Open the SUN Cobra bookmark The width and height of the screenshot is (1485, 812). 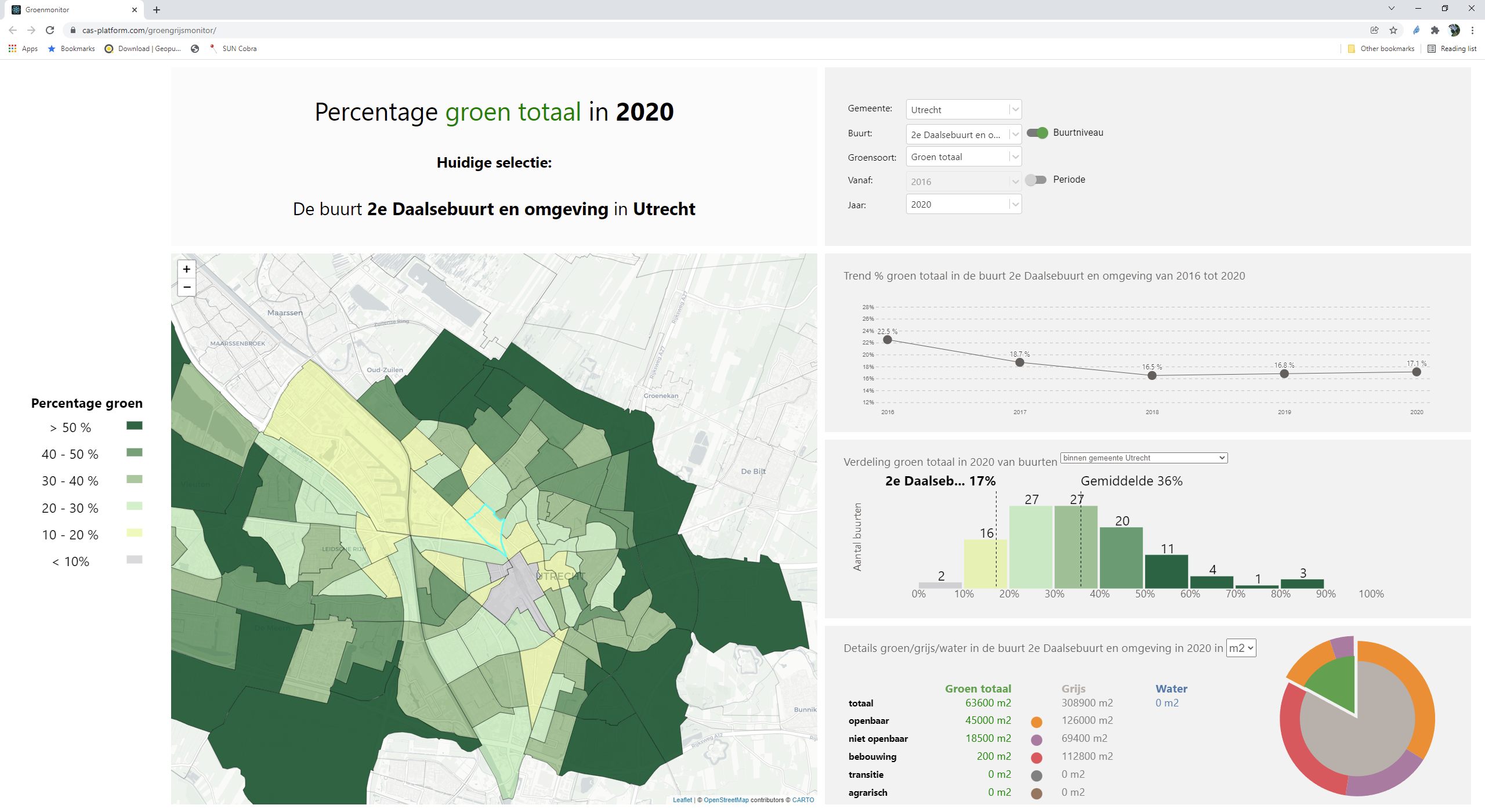(238, 49)
